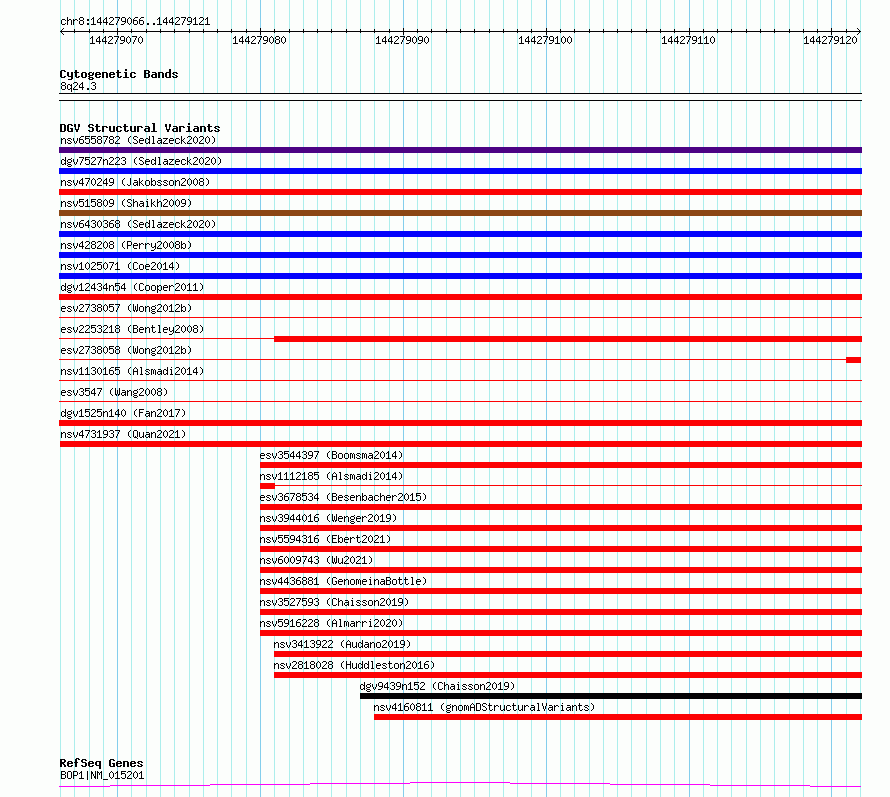Open variant nsv515809 (Shaikh2009)
The image size is (890, 797).
126,203
